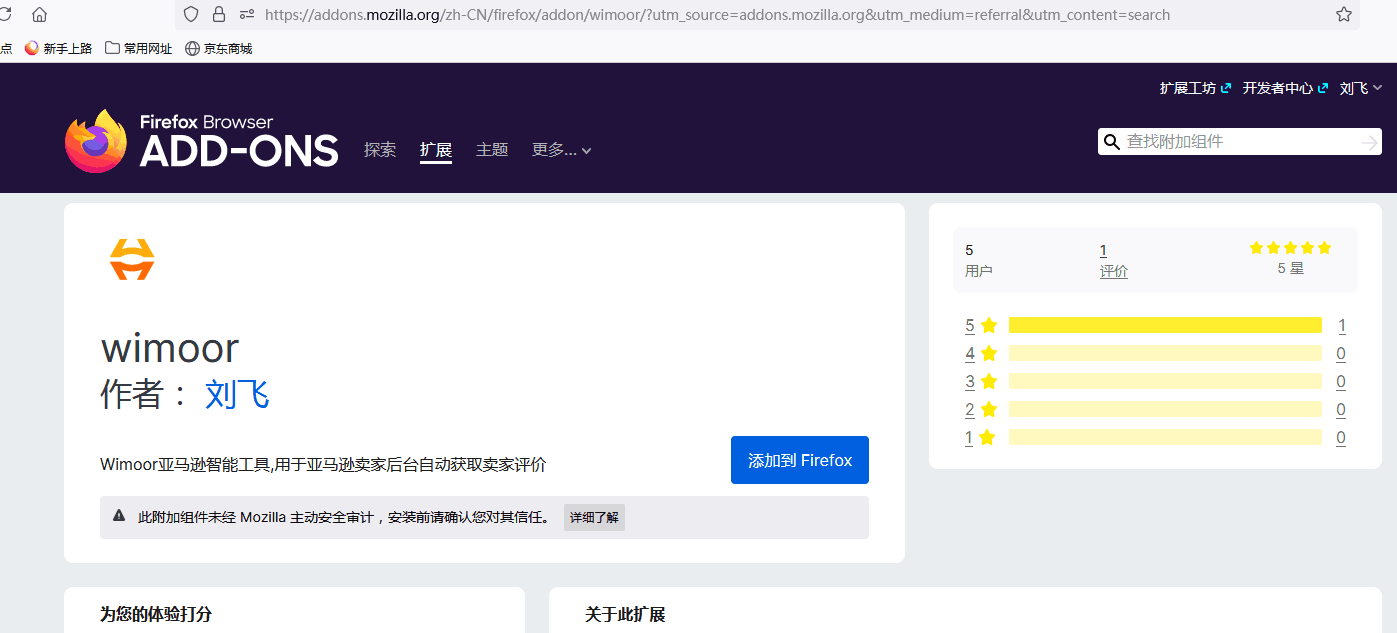Open the 开发者中心 external link

(x=1285, y=88)
